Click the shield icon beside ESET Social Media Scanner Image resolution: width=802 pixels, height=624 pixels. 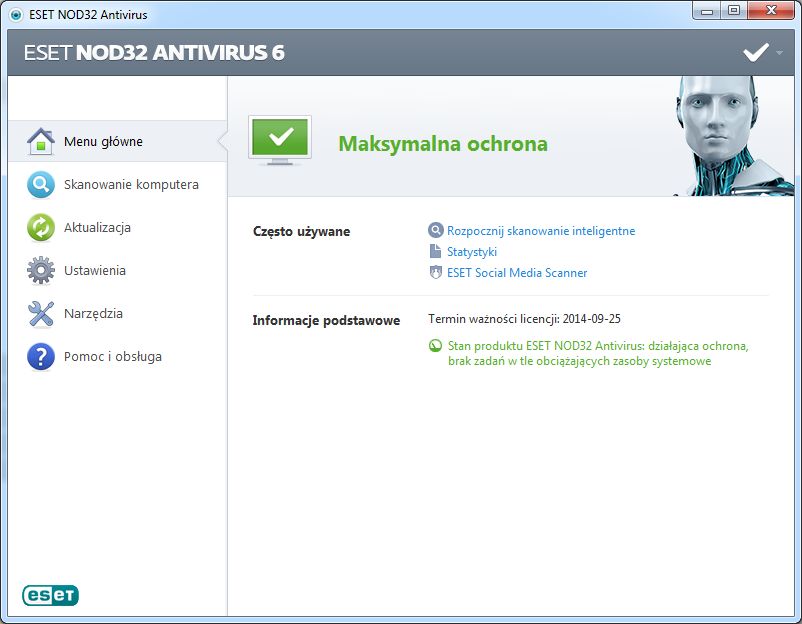(x=435, y=272)
